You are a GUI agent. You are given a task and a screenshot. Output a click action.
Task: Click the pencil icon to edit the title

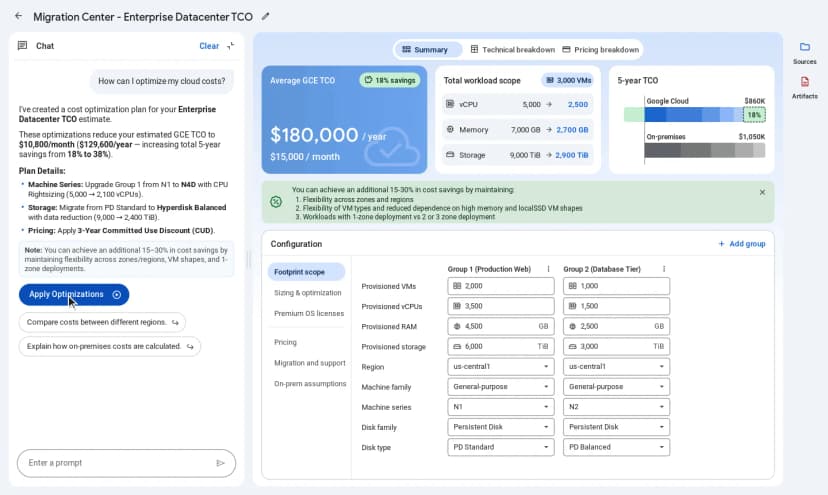(x=265, y=16)
